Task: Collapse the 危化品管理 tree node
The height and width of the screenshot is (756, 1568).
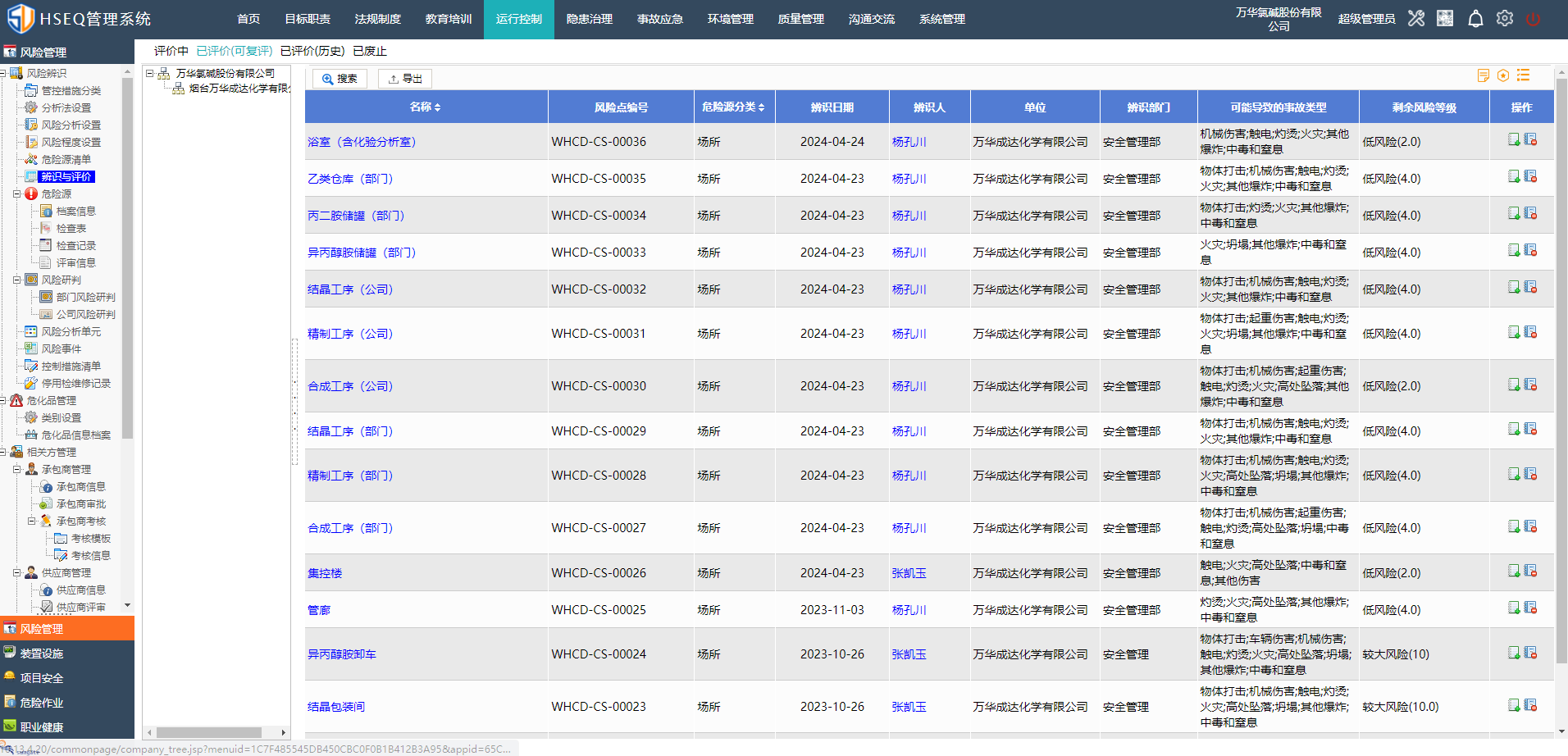Action: [x=3, y=401]
